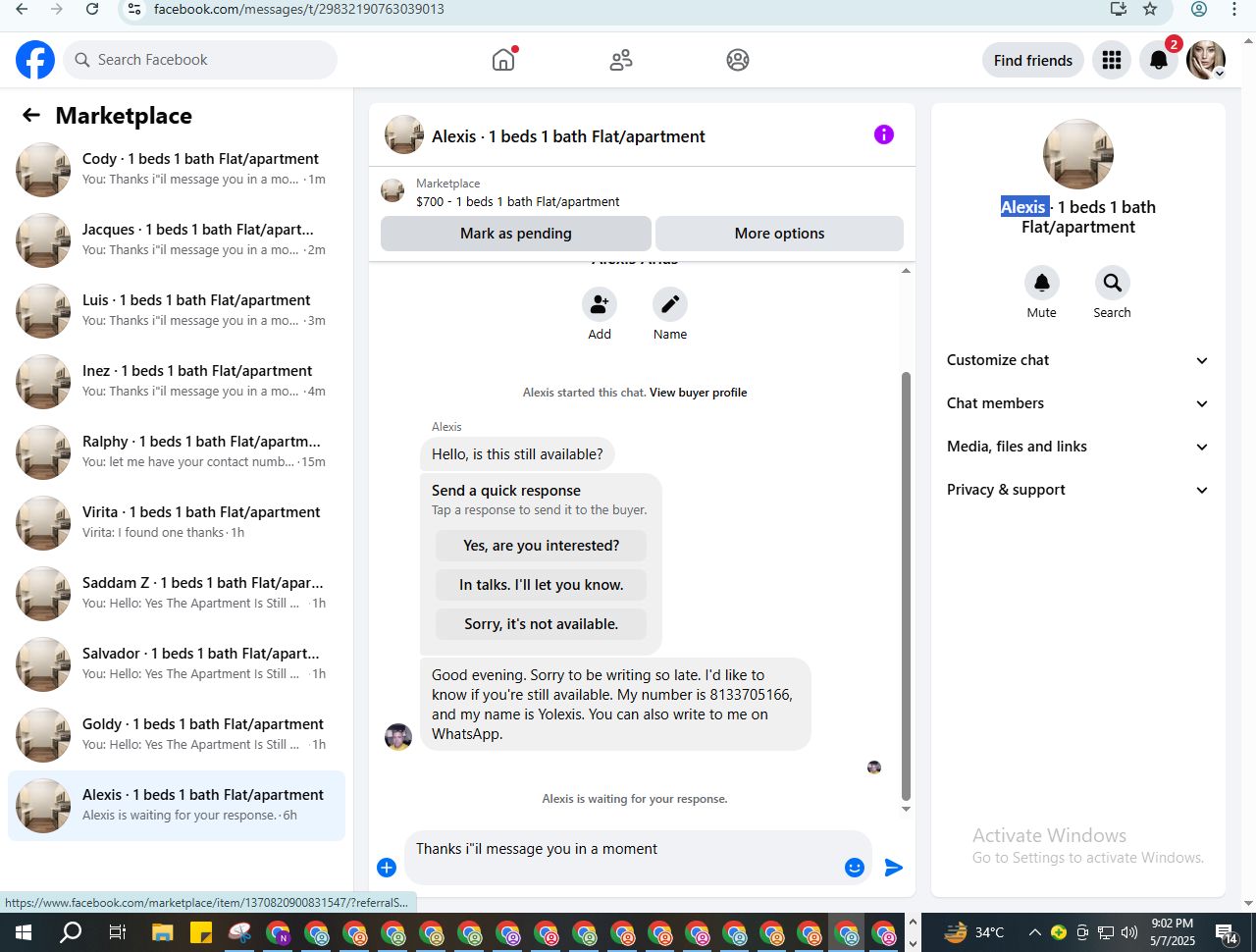Open the Ralphy apartment conversation
Viewport: 1256px width, 952px height.
click(177, 452)
